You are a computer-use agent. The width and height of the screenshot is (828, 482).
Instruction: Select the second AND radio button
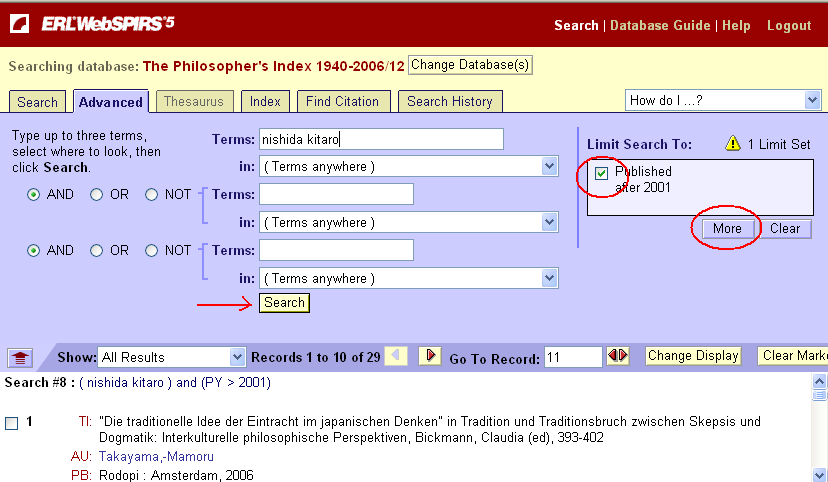33,250
